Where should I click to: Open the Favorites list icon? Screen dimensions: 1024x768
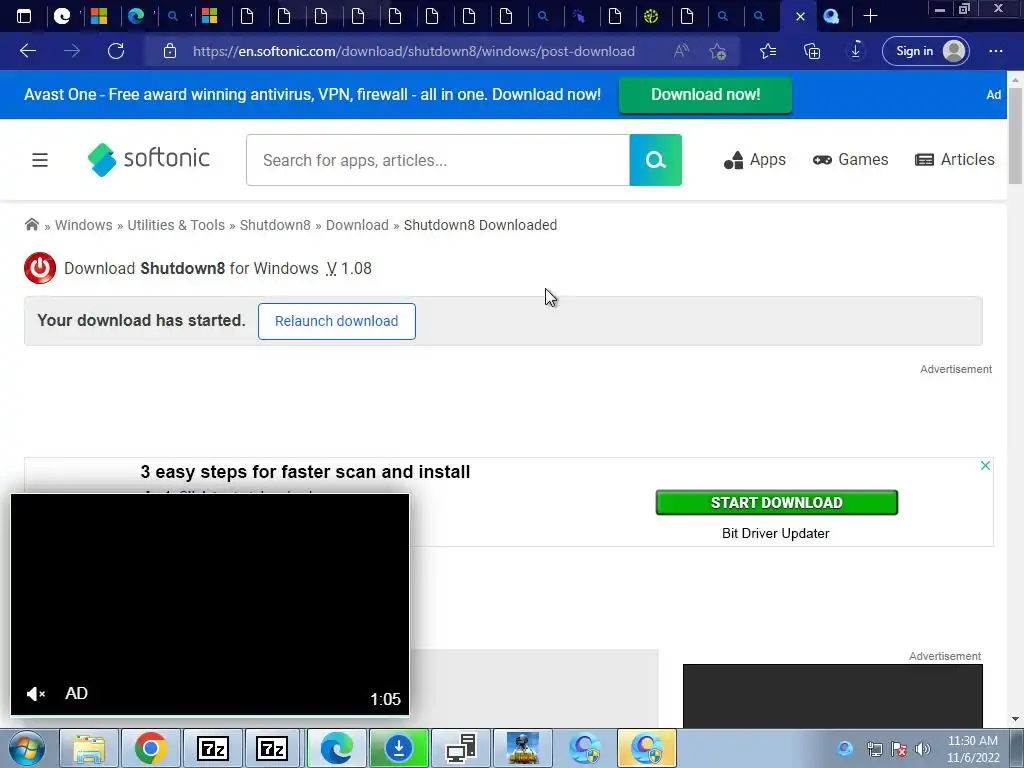(x=768, y=51)
